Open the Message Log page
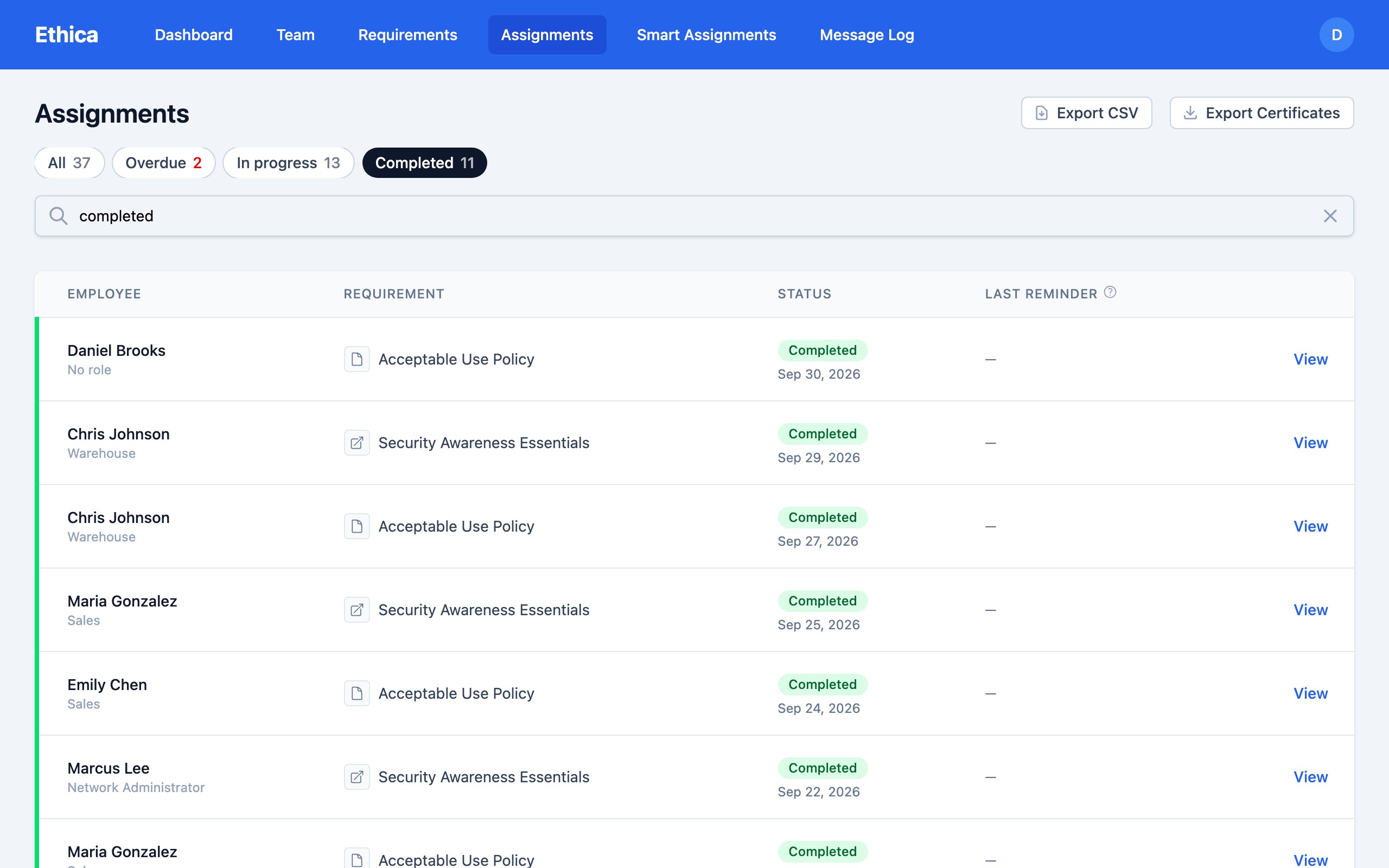The width and height of the screenshot is (1389, 868). tap(866, 35)
